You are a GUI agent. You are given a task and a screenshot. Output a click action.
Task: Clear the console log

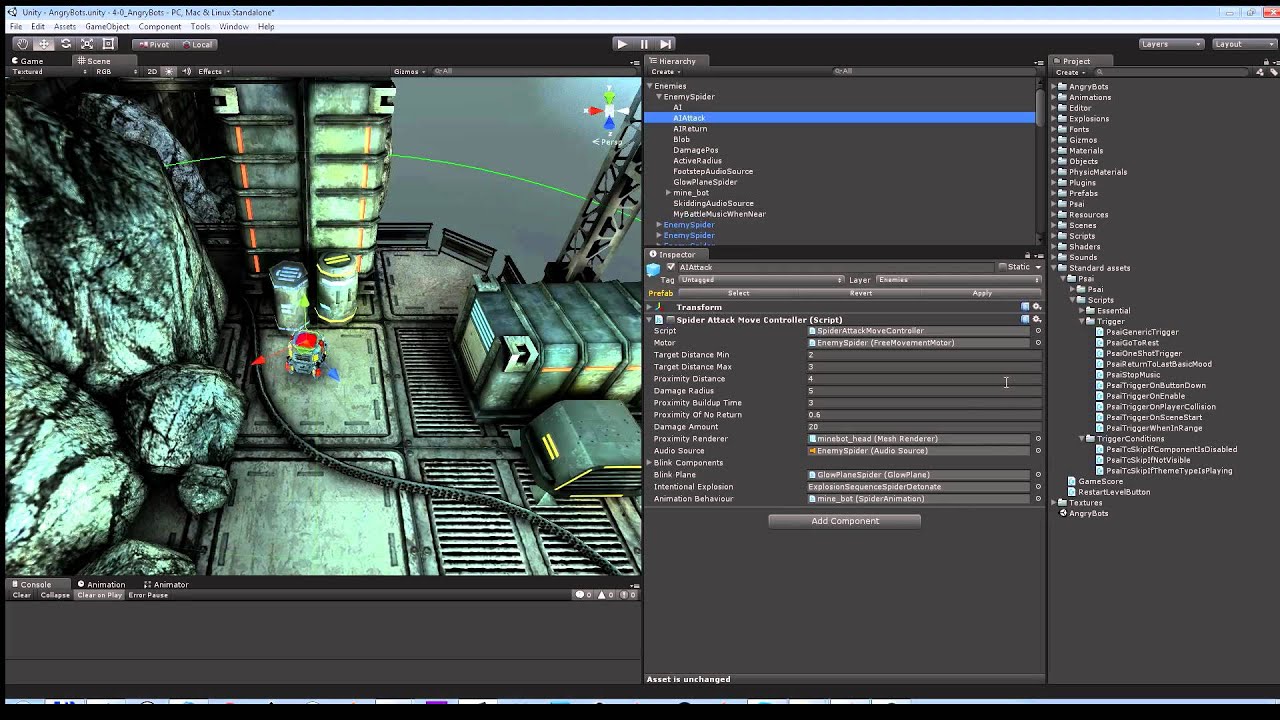click(x=21, y=595)
